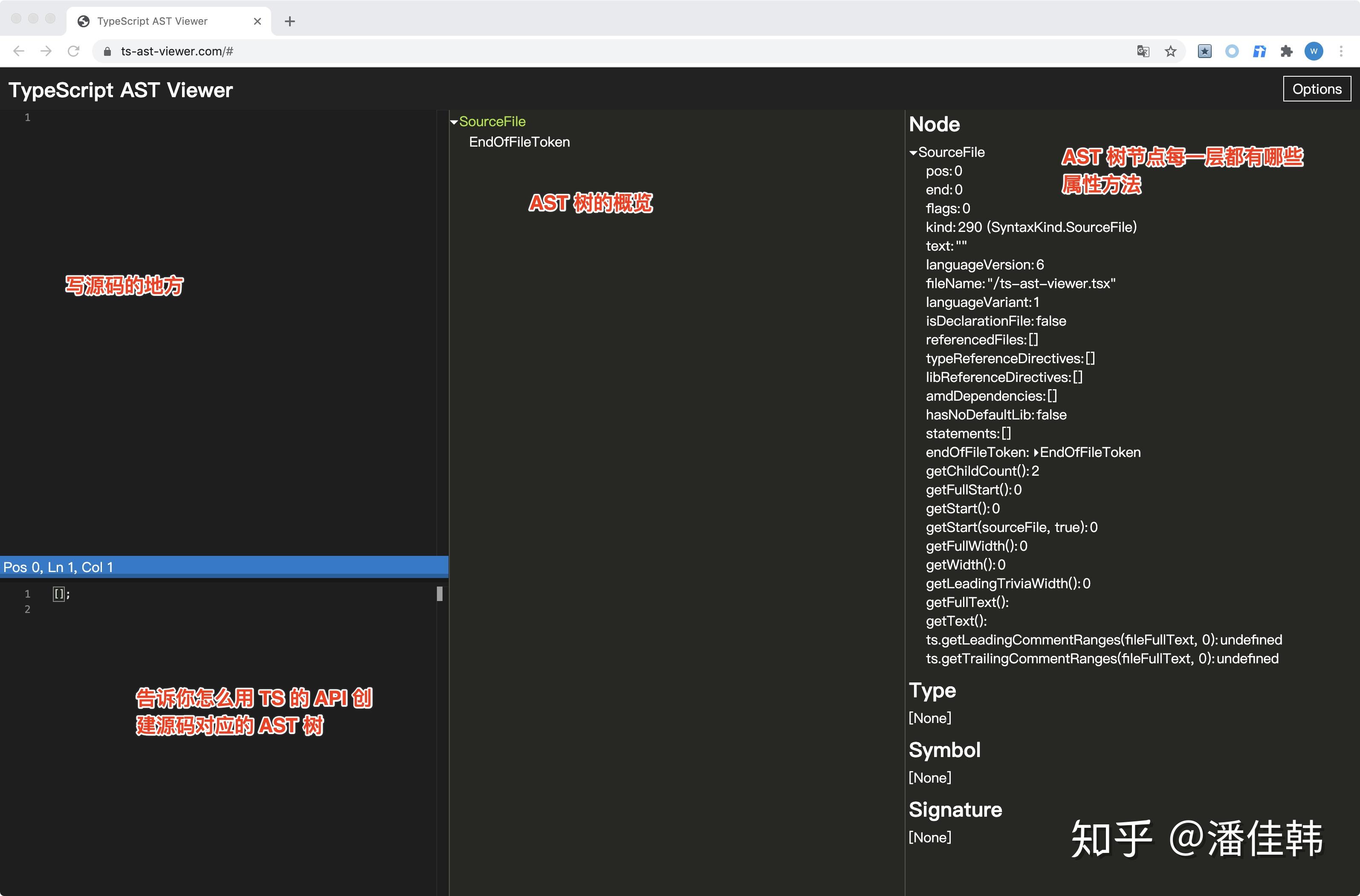Open the profile avatar W icon

pos(1314,52)
